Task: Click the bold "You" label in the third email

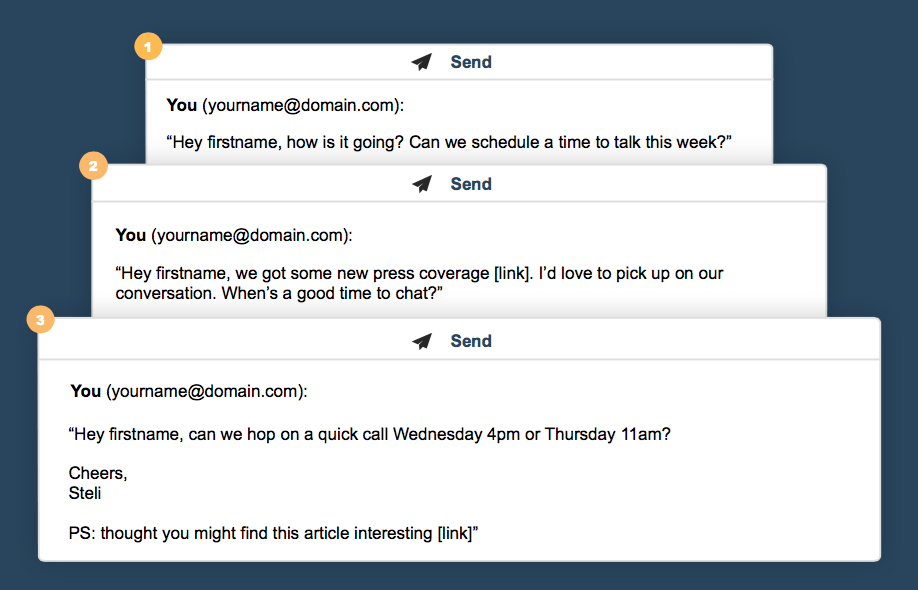Action: (86, 391)
